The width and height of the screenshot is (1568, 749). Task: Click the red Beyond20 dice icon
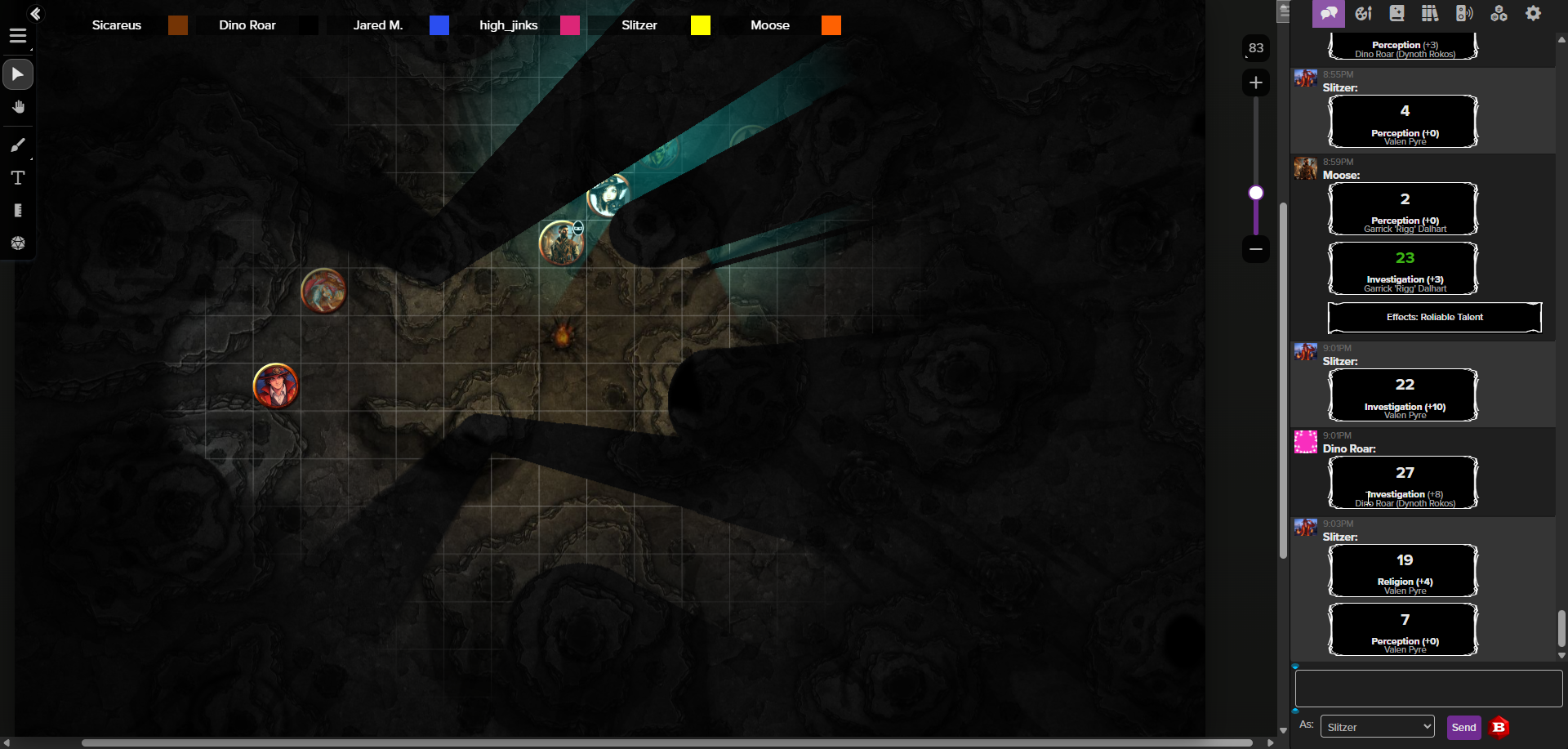click(x=1499, y=727)
